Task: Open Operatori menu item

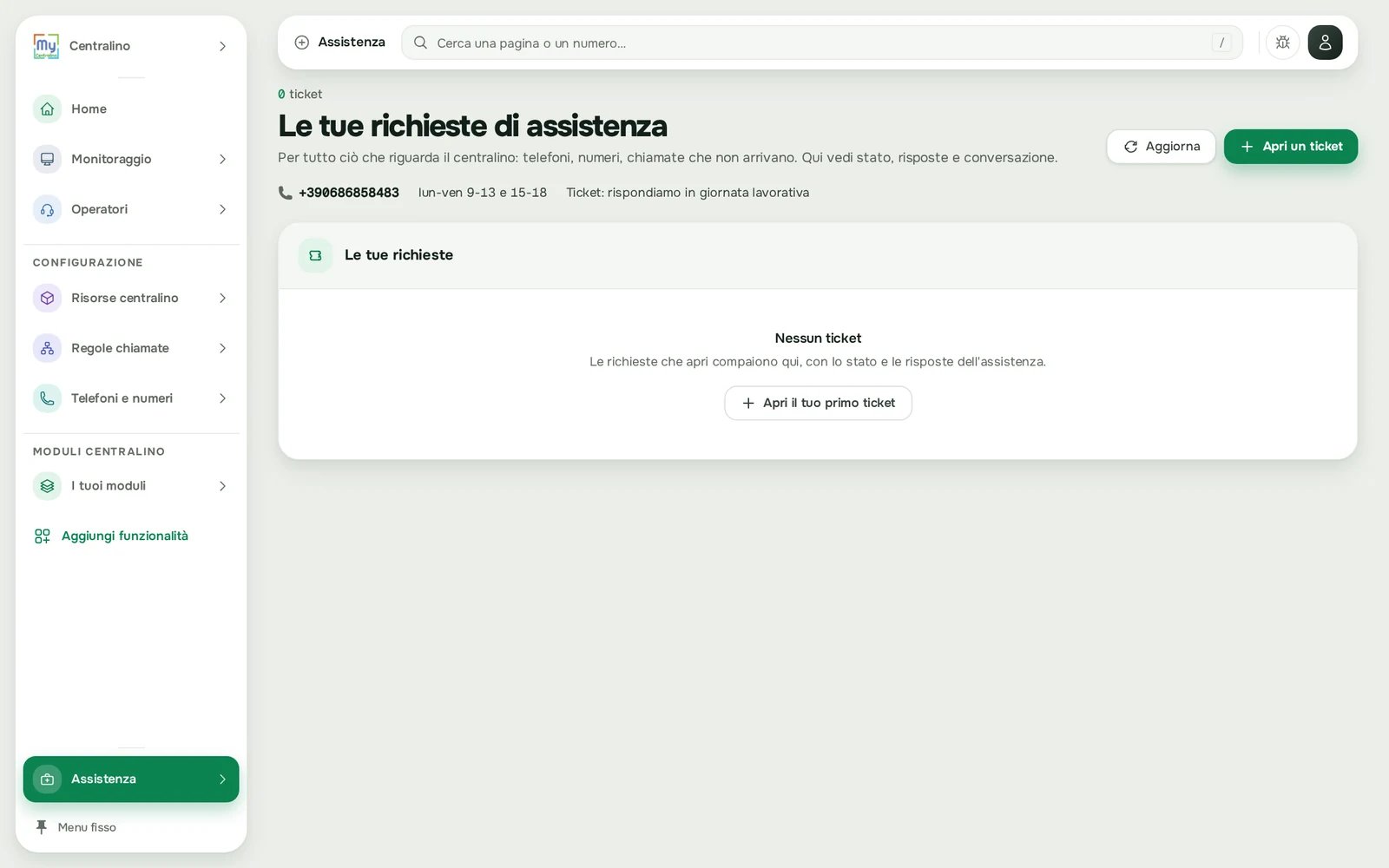Action: pyautogui.click(x=131, y=209)
